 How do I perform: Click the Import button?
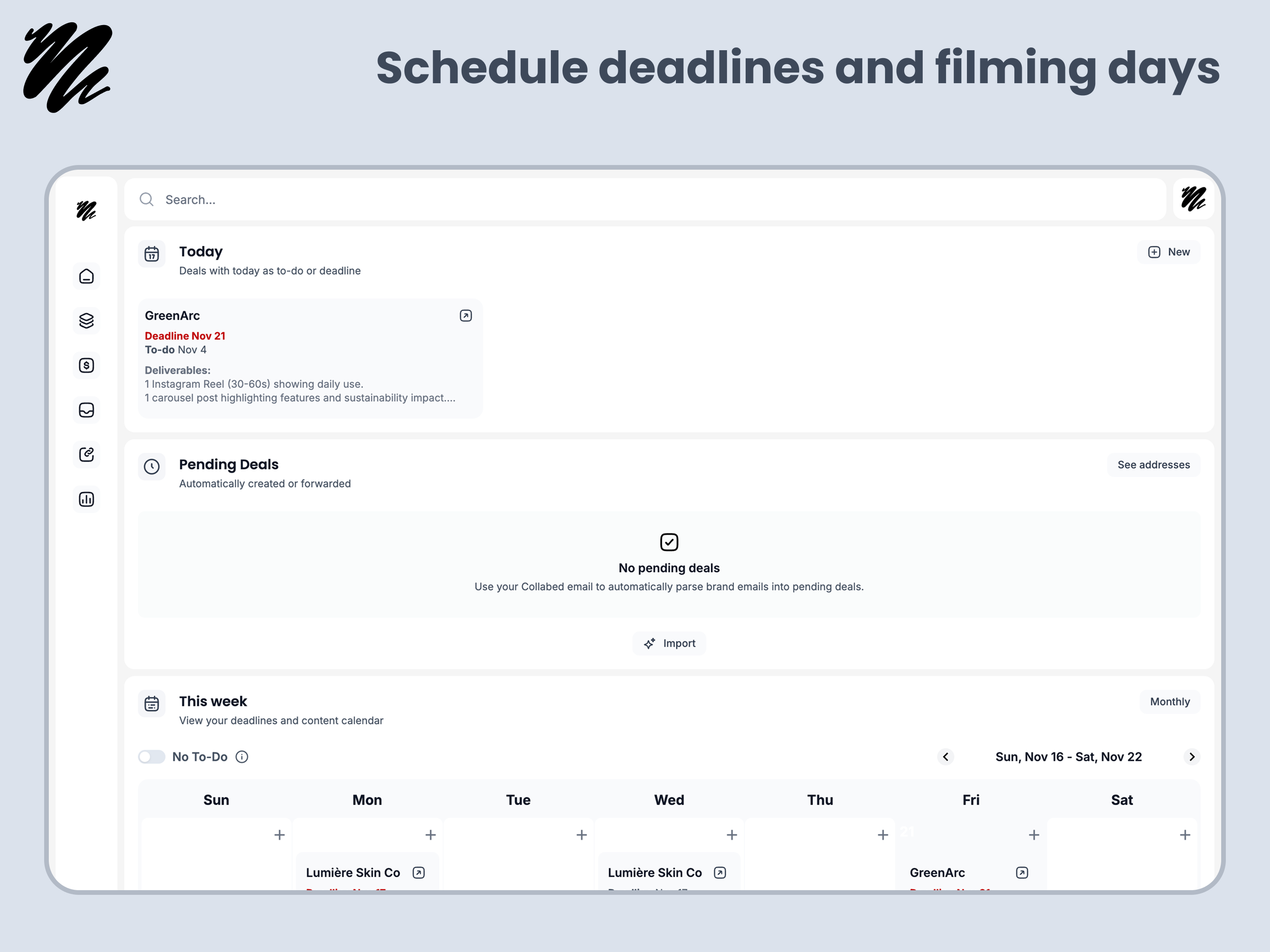669,644
